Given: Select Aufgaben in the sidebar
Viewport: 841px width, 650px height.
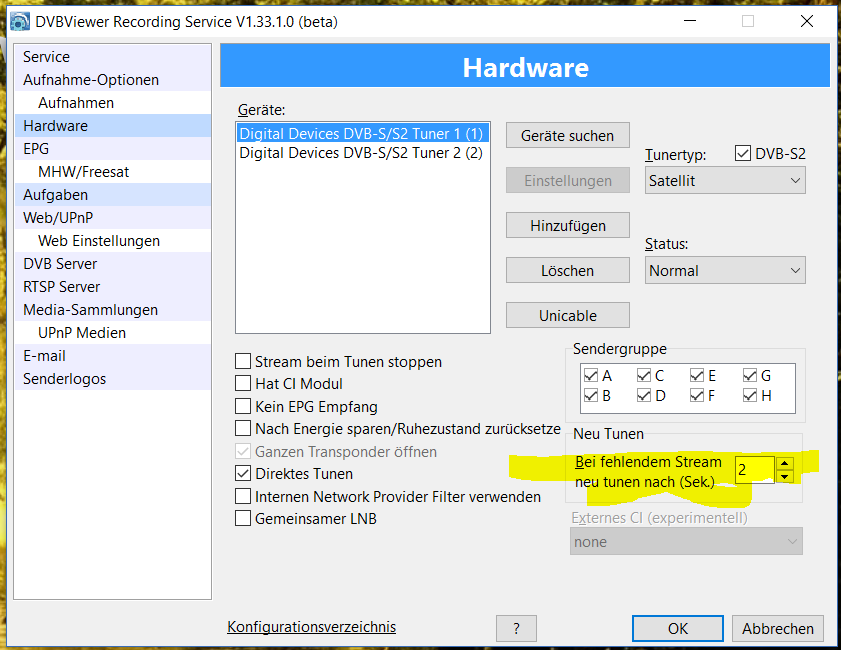Looking at the screenshot, I should pos(113,195).
